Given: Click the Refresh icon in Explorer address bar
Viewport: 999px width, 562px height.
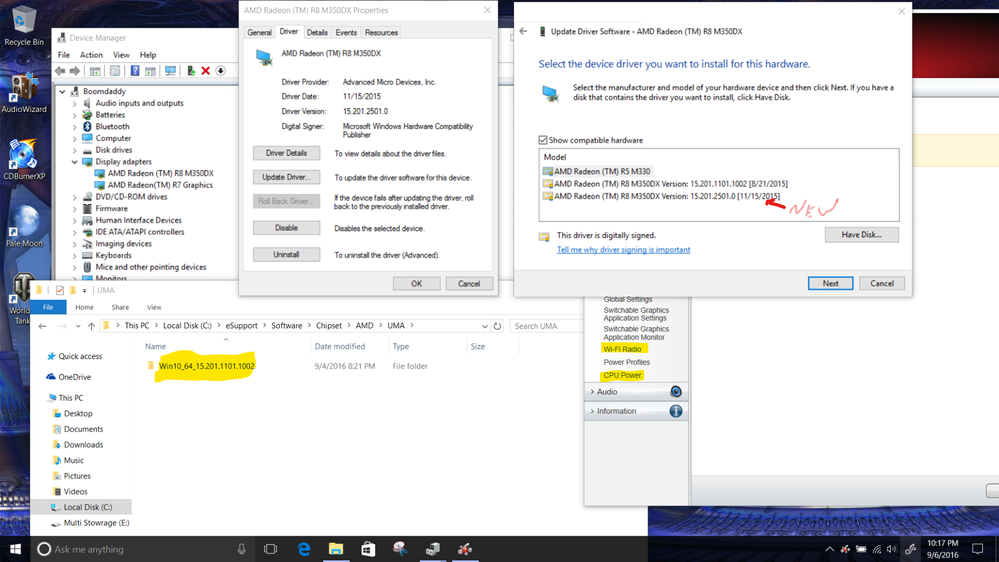Looking at the screenshot, I should pos(498,326).
